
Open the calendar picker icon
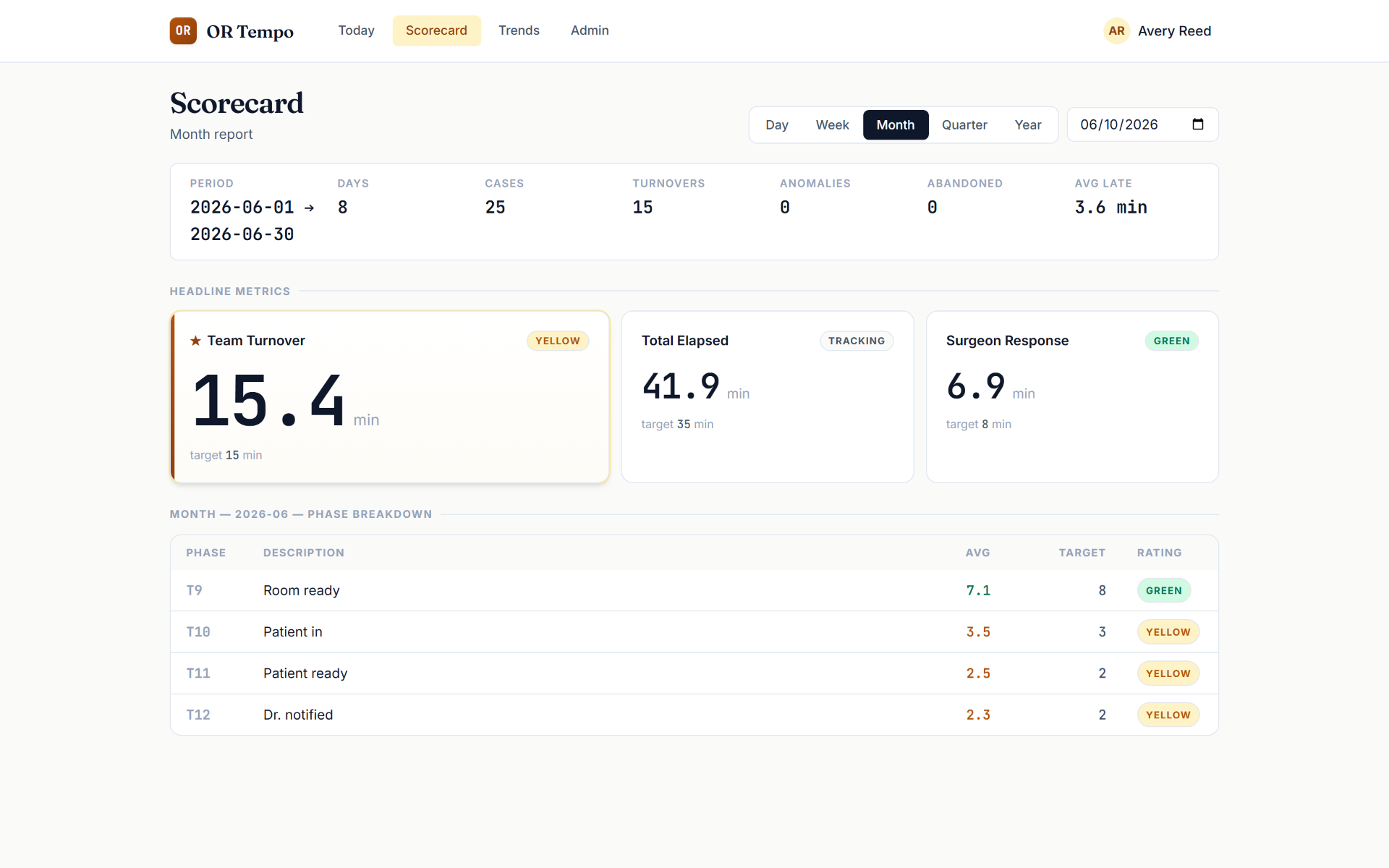(1198, 124)
